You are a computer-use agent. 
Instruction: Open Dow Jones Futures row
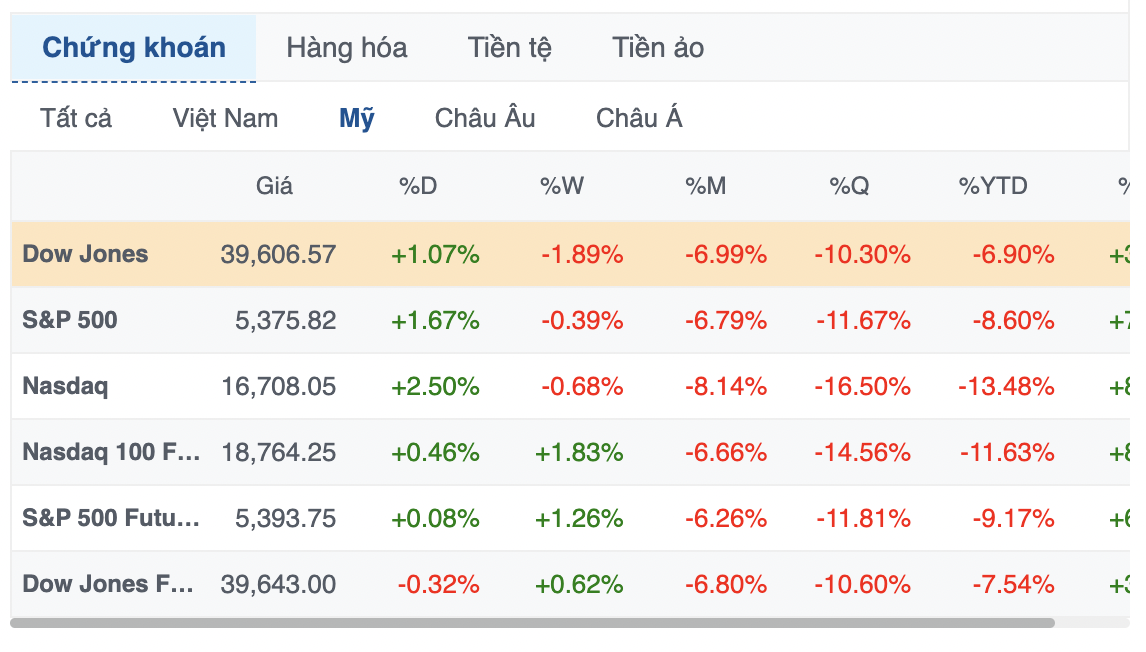click(570, 583)
